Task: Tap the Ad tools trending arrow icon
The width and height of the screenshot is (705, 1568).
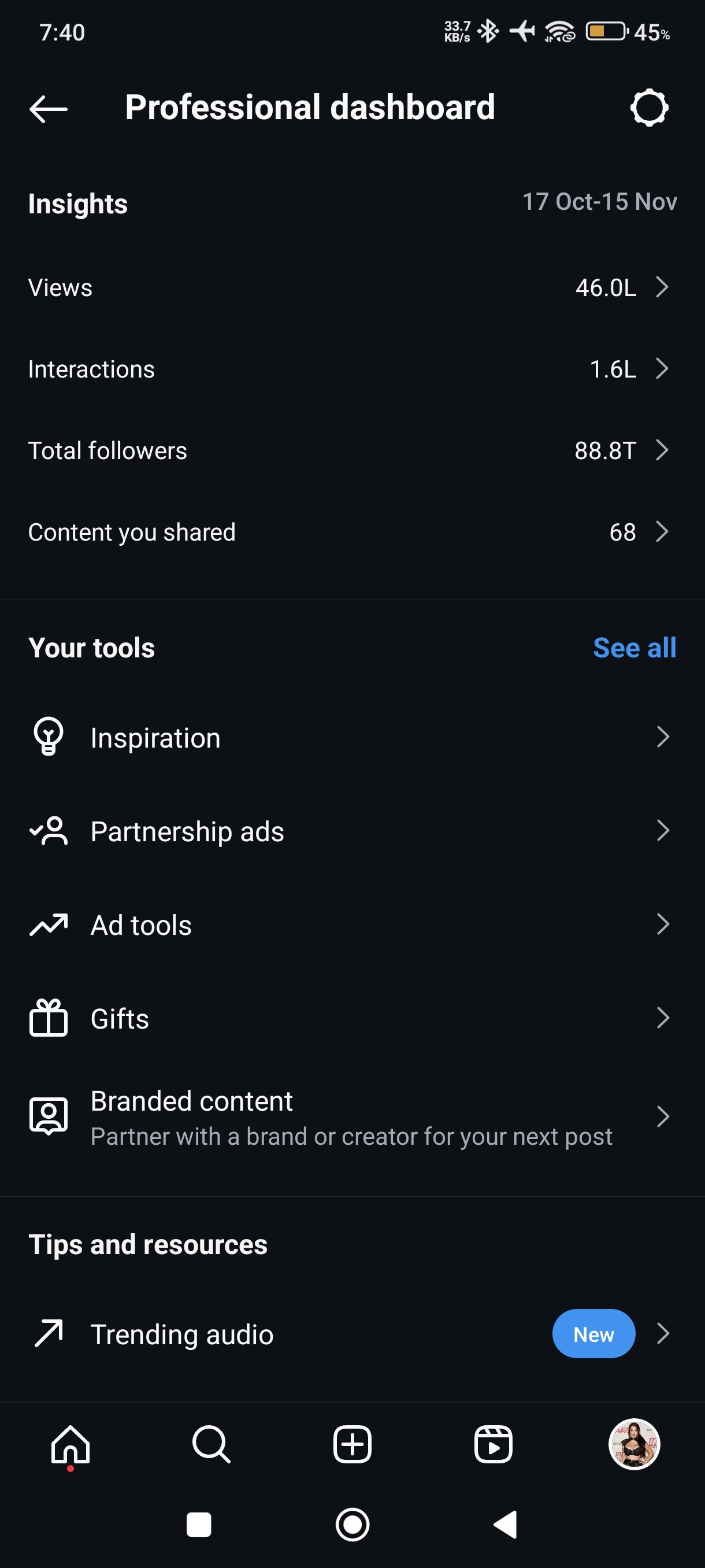Action: 49,924
